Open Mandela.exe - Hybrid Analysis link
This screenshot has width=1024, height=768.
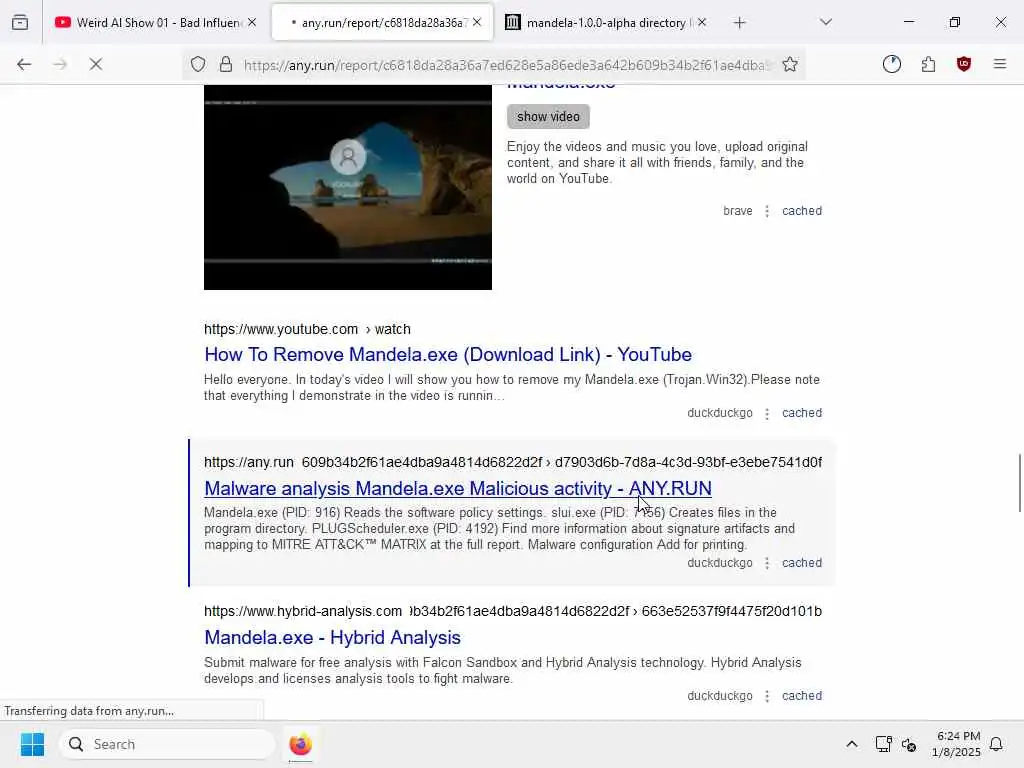coord(332,637)
